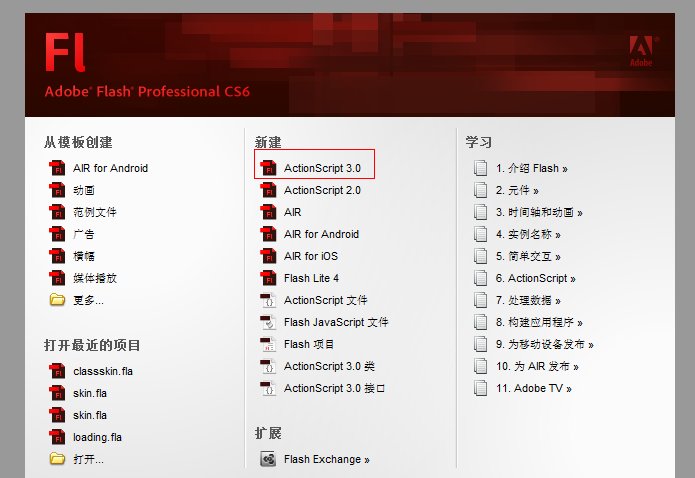Open tutorial 9. 为移动设备发布
Viewport: 695px width, 478px height.
point(544,344)
